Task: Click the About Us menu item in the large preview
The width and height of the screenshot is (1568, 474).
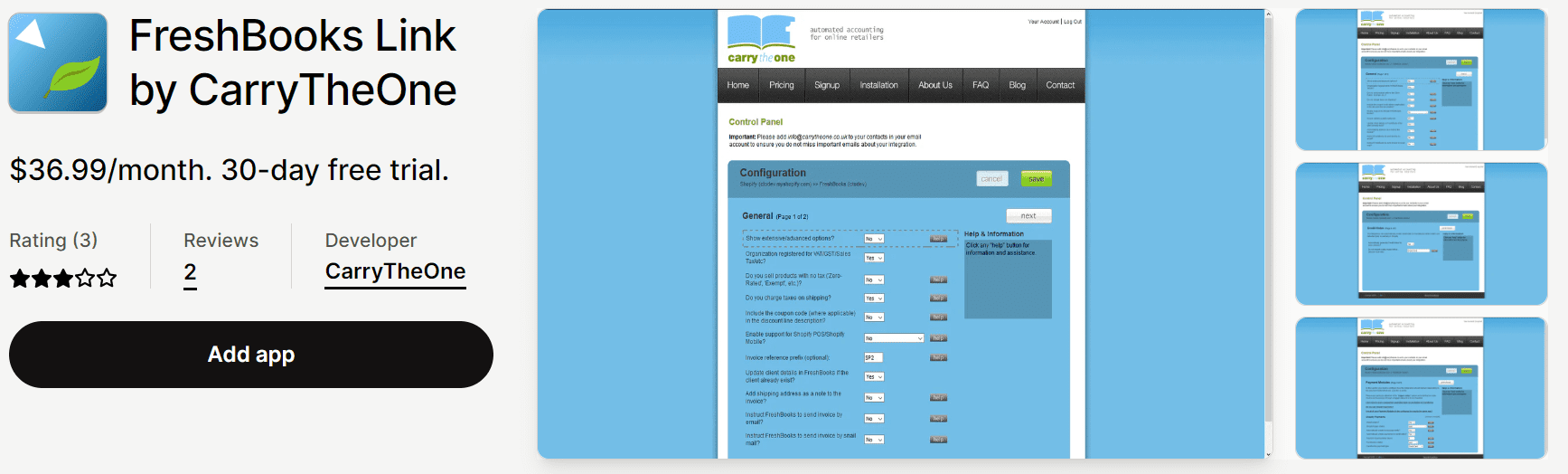Action: 935,85
